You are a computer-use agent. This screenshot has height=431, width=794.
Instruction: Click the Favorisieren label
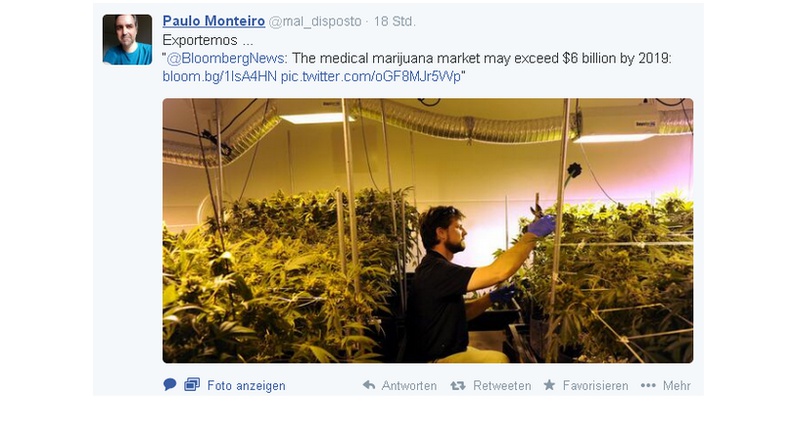[x=596, y=386]
